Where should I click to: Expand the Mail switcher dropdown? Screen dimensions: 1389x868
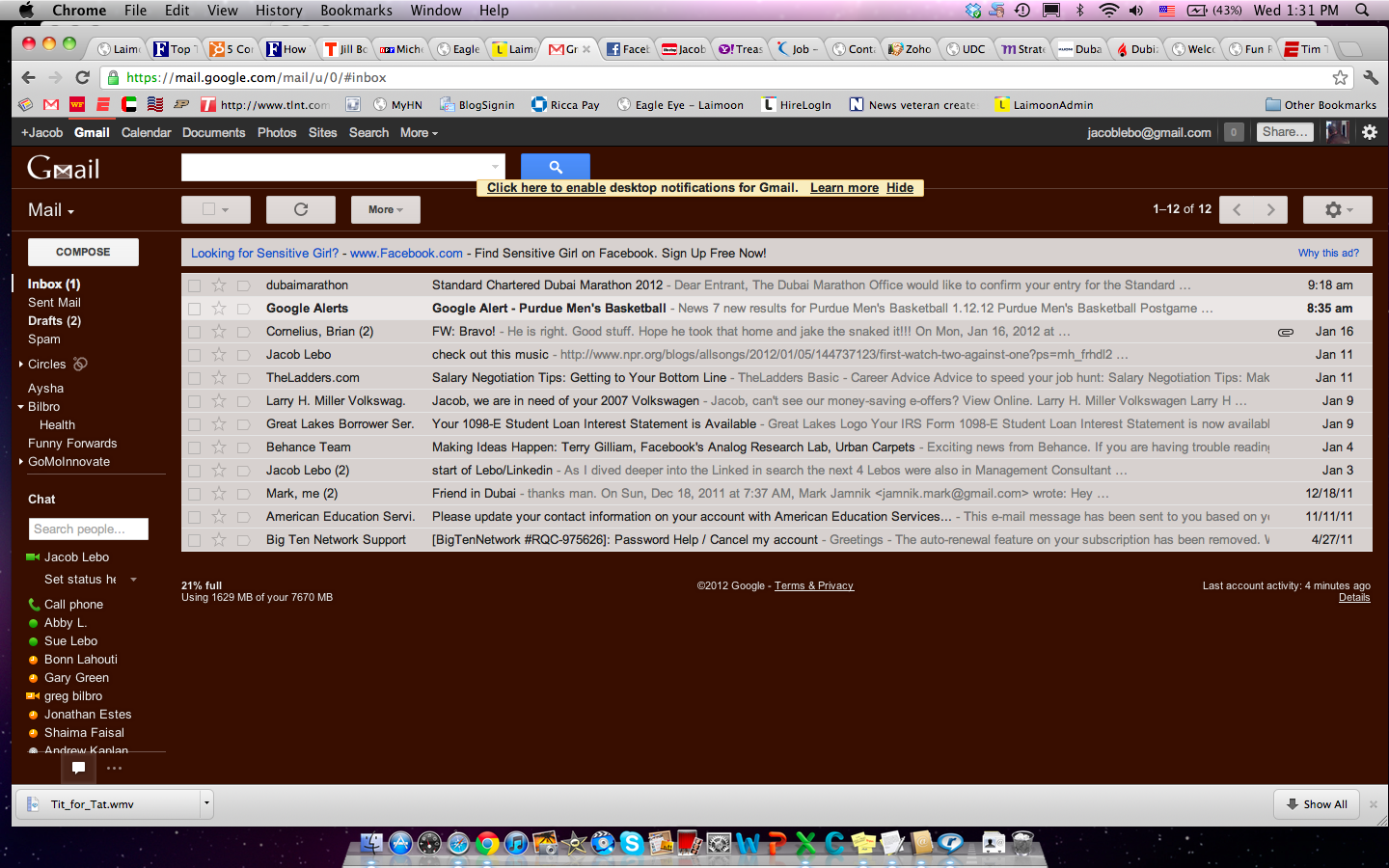51,210
